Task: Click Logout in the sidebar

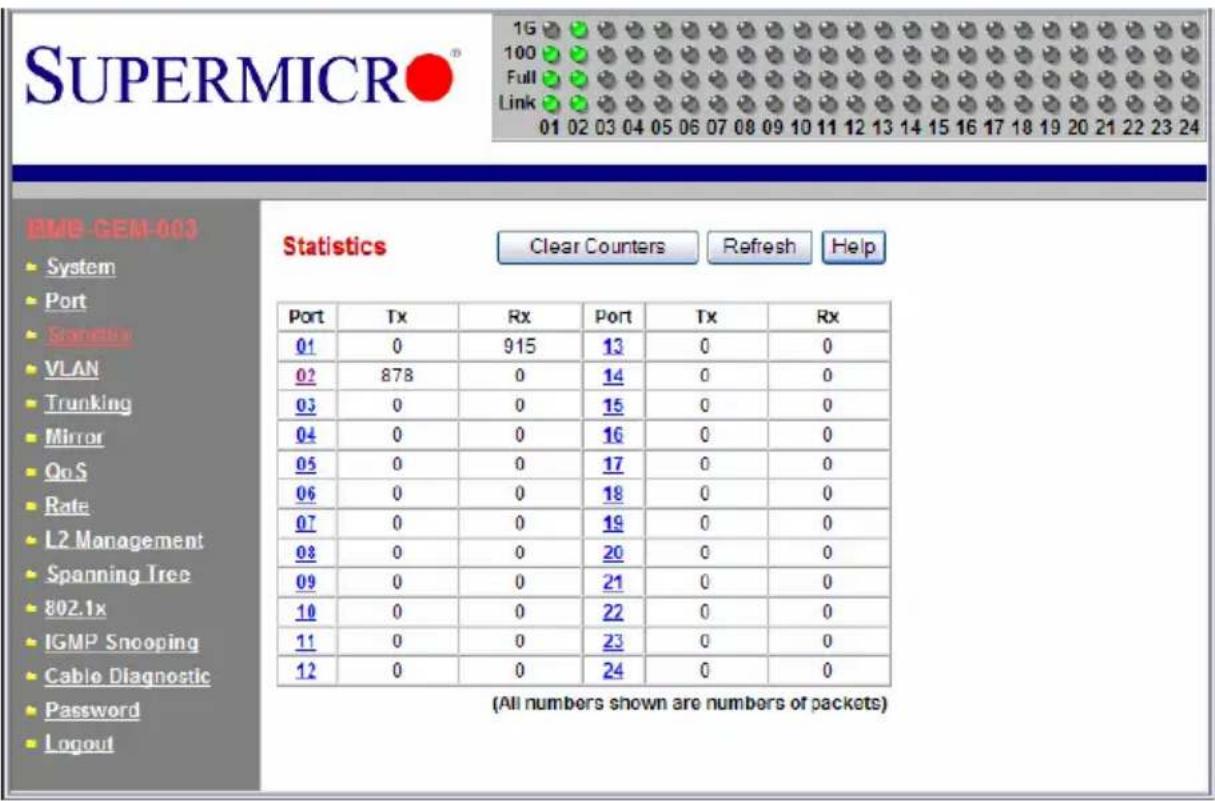Action: 80,744
